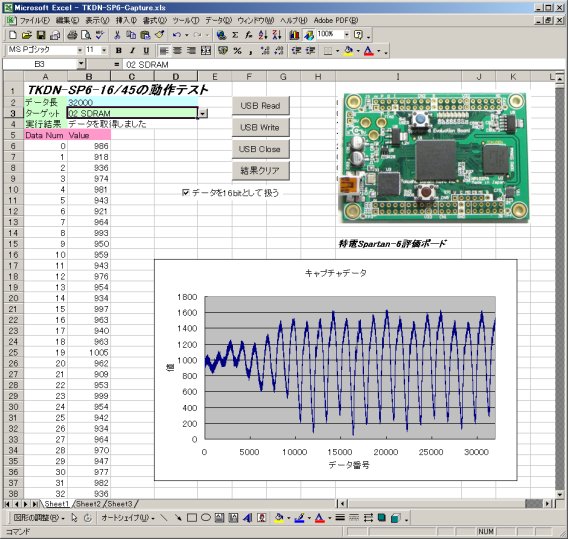568x539 pixels.
Task: Click the USB Write button
Action: point(260,127)
